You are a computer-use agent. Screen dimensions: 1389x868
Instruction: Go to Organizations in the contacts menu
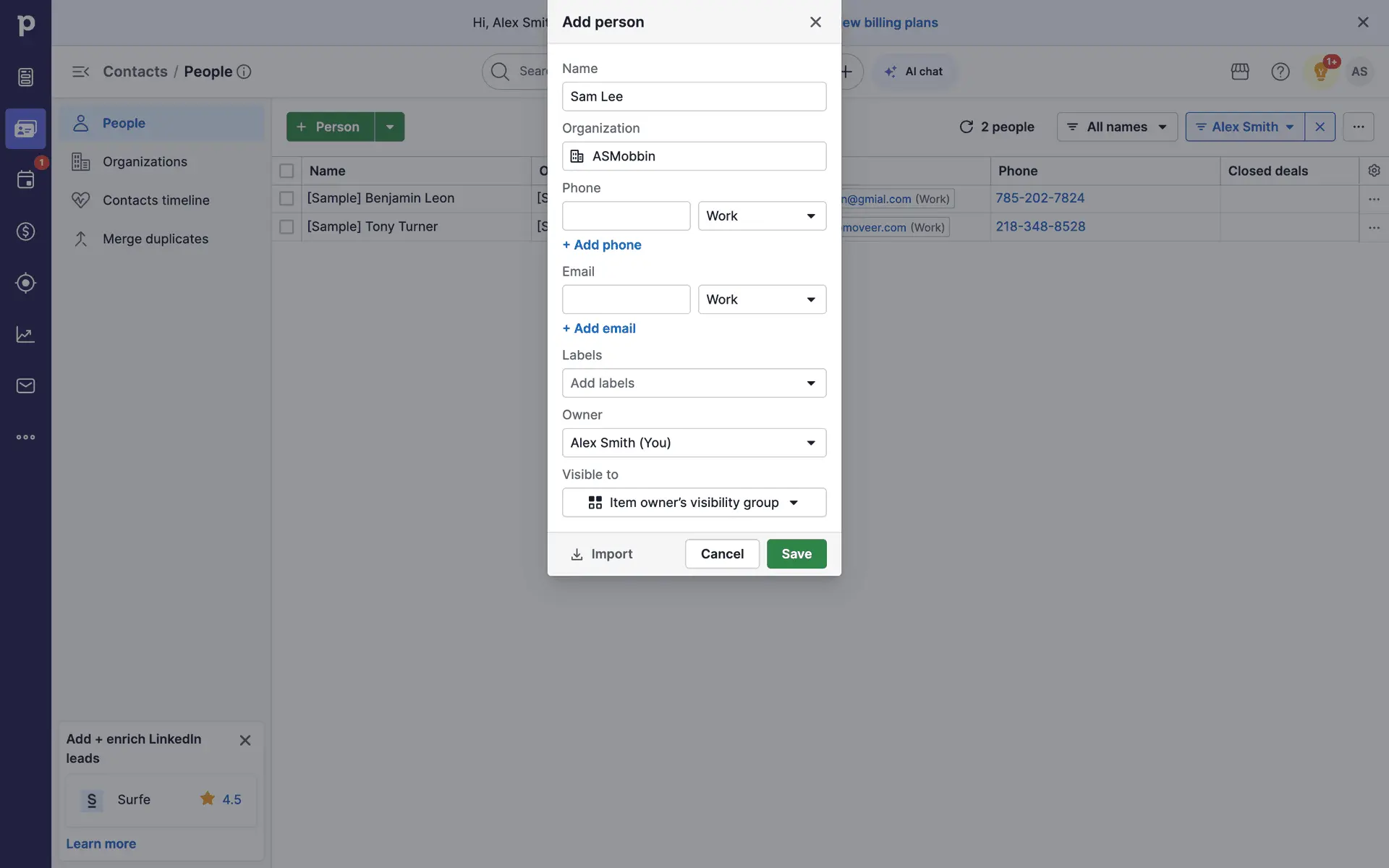point(145,162)
